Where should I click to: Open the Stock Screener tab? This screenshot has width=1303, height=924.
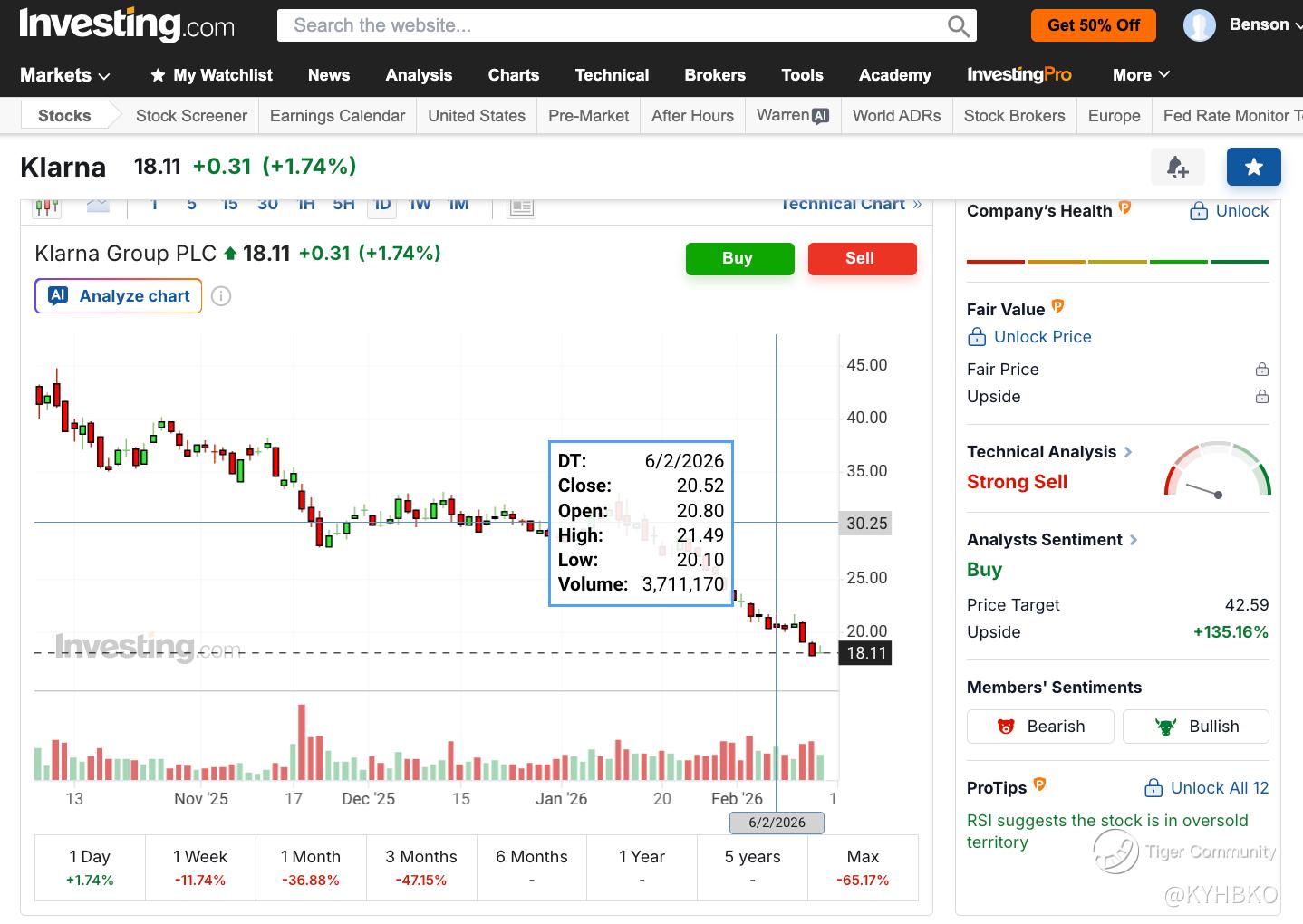coord(191,116)
